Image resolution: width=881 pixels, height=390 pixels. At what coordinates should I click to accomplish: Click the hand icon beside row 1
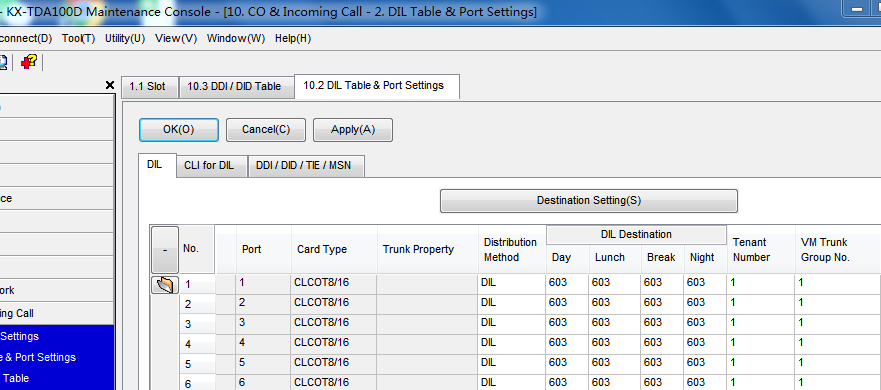click(165, 285)
